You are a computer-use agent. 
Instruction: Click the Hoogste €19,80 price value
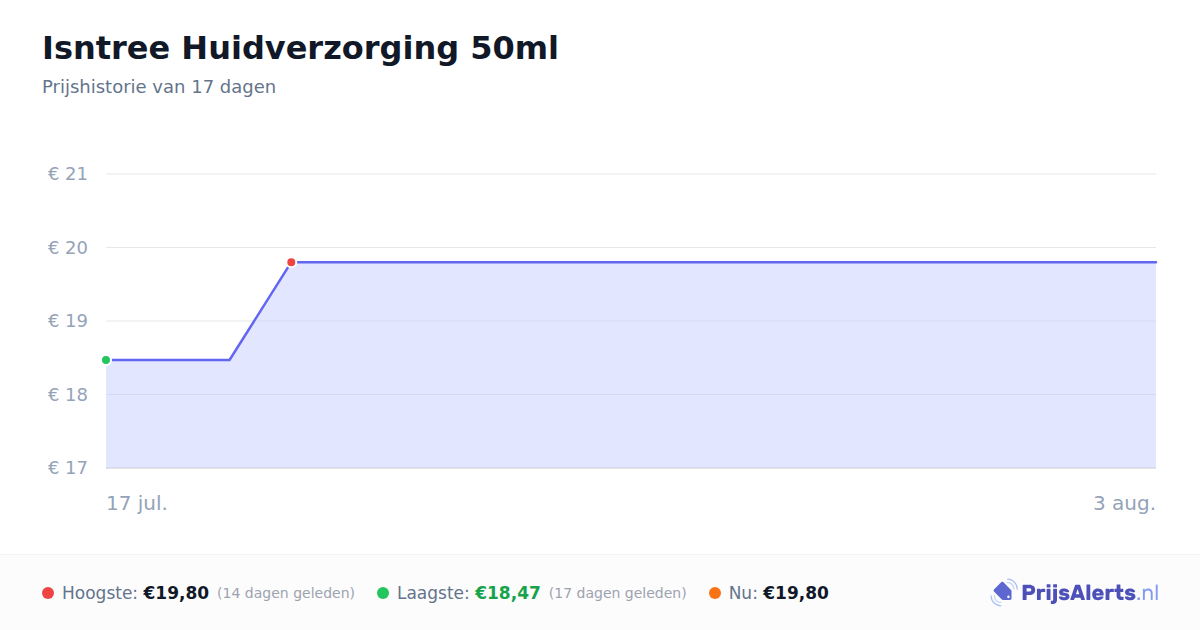pos(176,593)
